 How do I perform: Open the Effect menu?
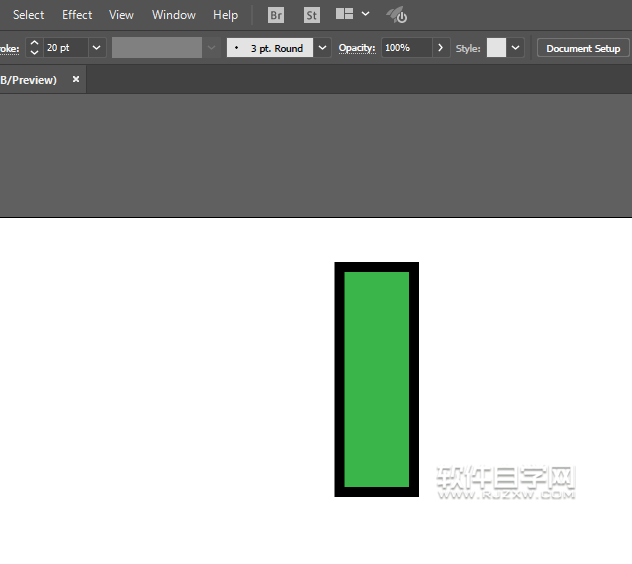pos(77,15)
